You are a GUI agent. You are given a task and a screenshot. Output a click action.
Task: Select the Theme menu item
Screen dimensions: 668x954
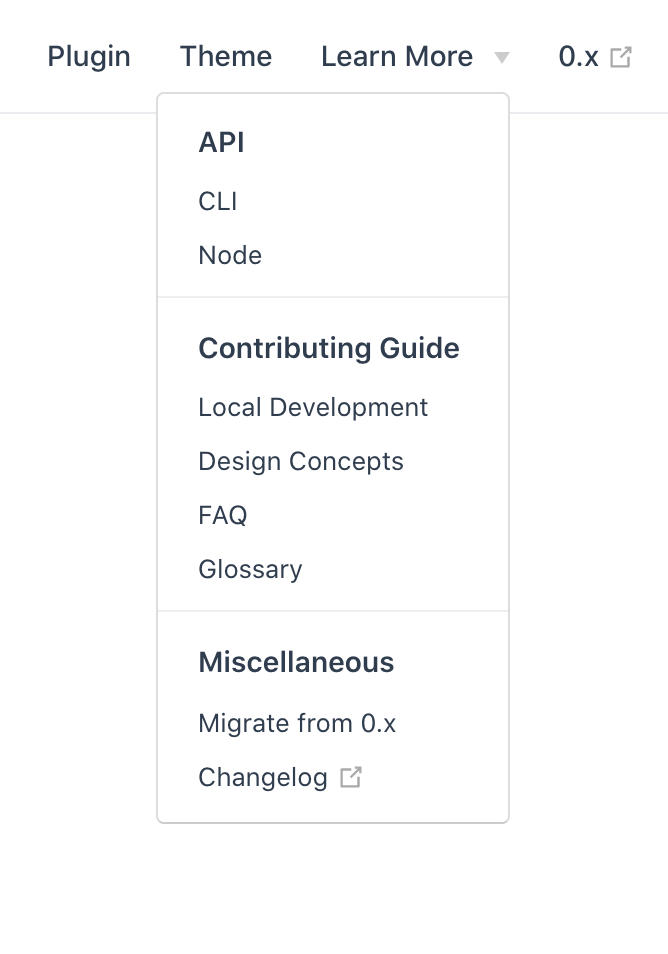point(225,57)
